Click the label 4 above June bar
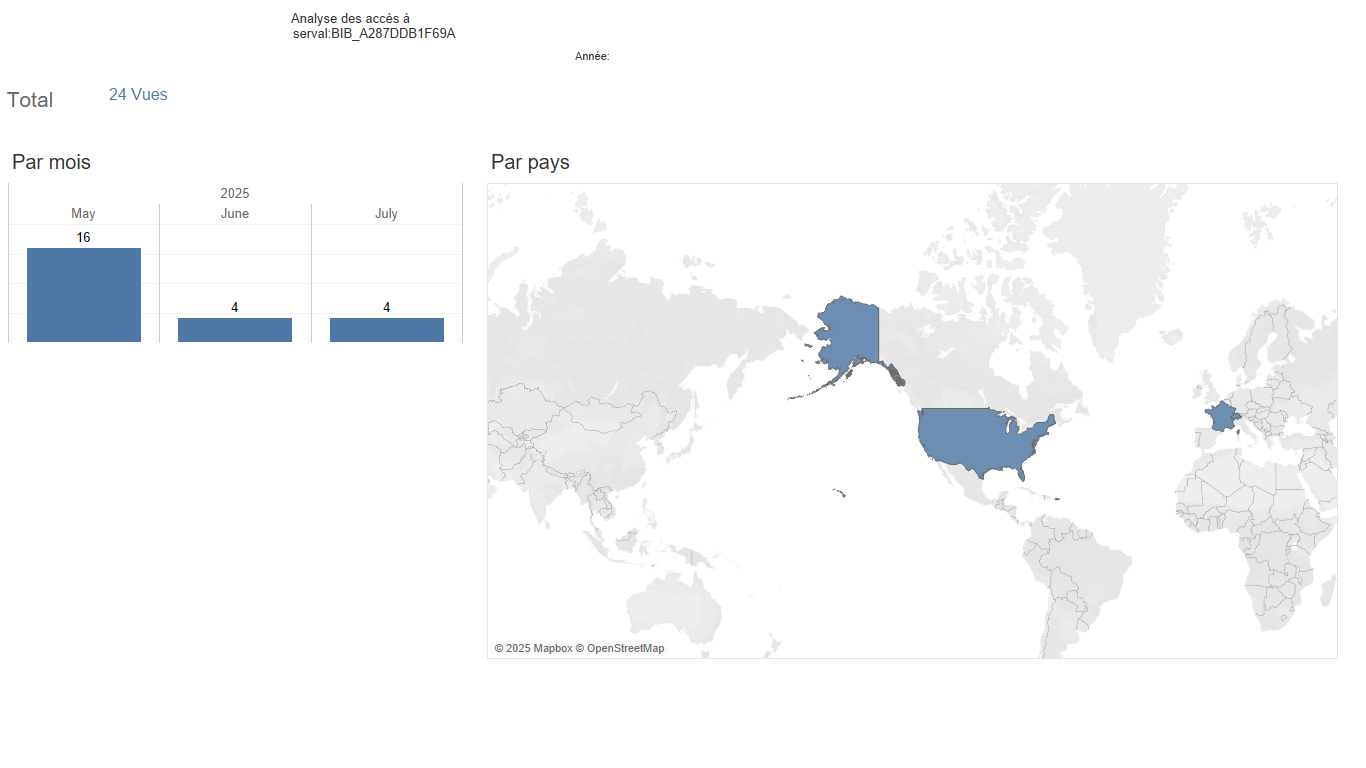Viewport: 1366px width, 768px height. click(235, 308)
